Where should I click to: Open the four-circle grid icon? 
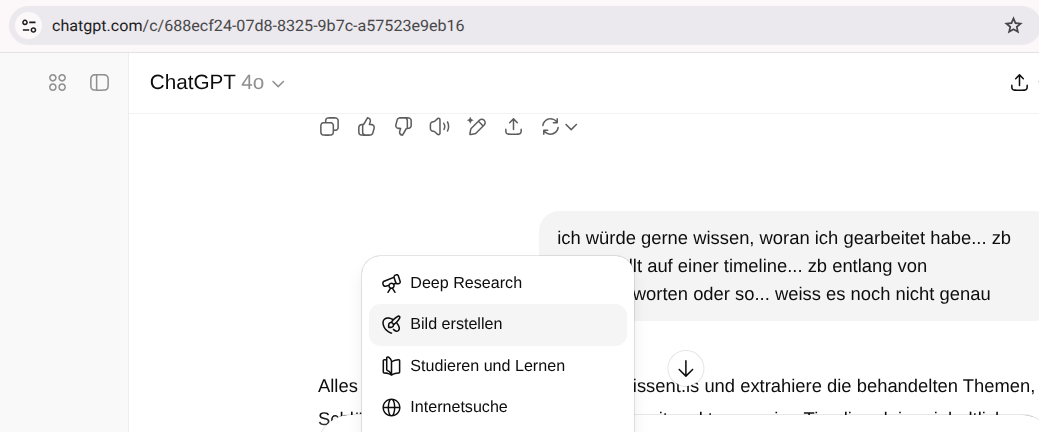pyautogui.click(x=57, y=83)
